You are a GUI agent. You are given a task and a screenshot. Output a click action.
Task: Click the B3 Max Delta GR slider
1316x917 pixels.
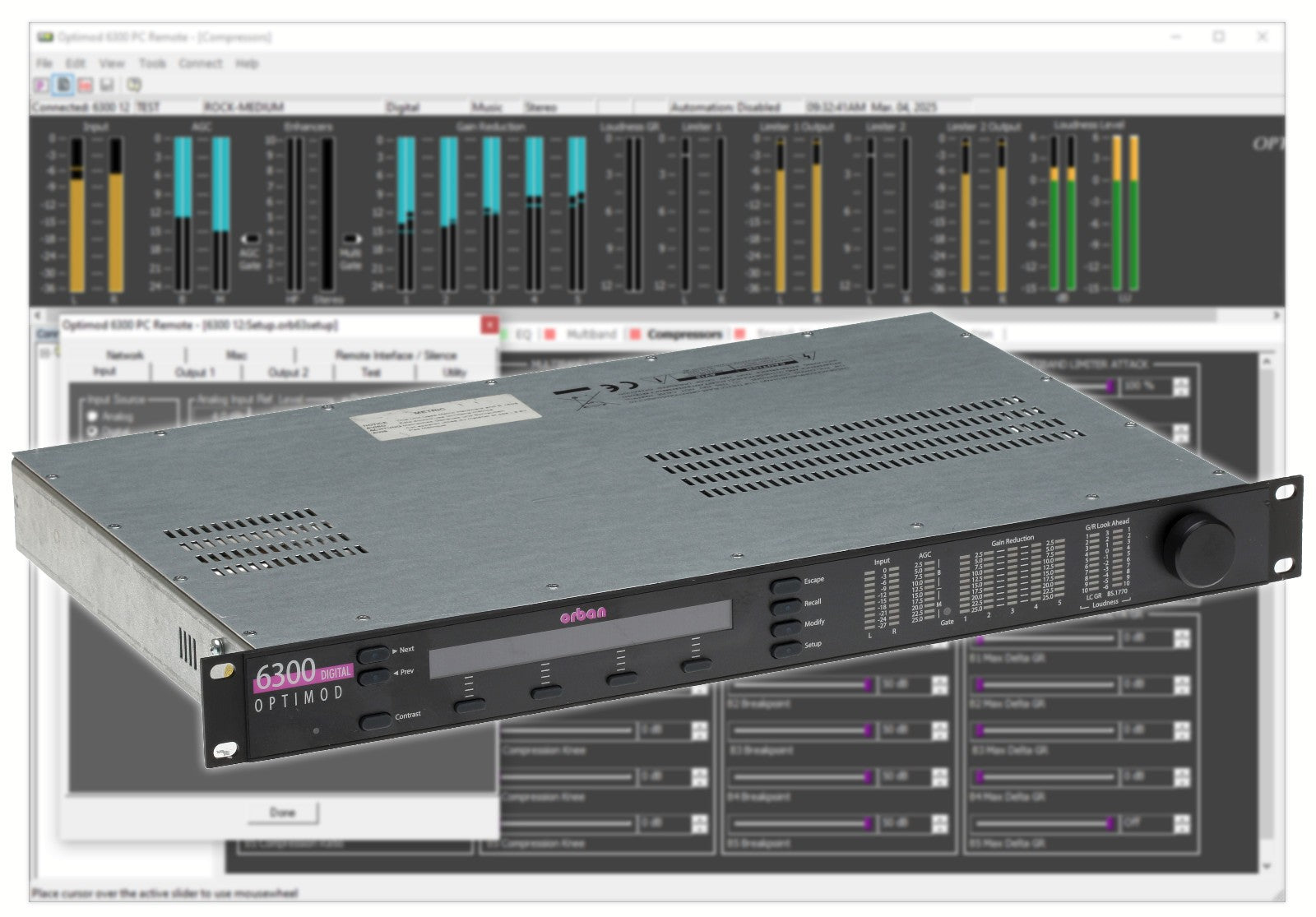pos(1045,730)
